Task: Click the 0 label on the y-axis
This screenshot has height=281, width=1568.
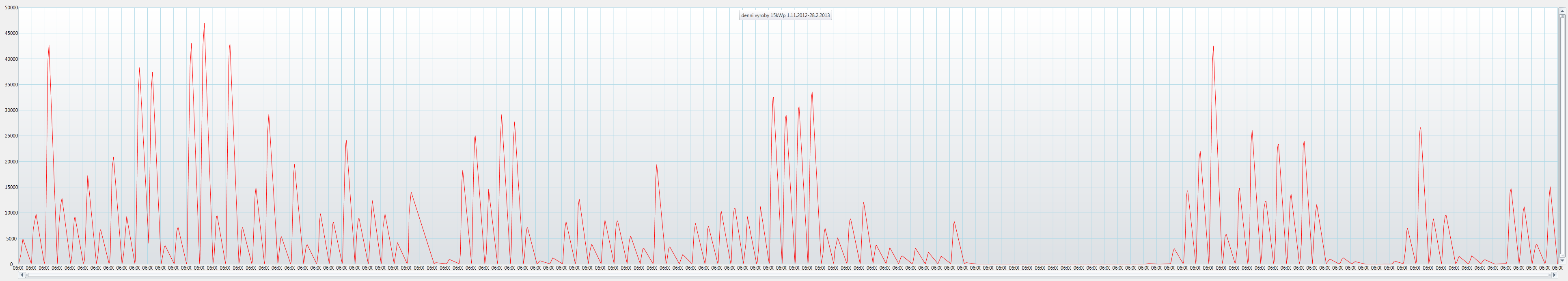Action: point(11,264)
